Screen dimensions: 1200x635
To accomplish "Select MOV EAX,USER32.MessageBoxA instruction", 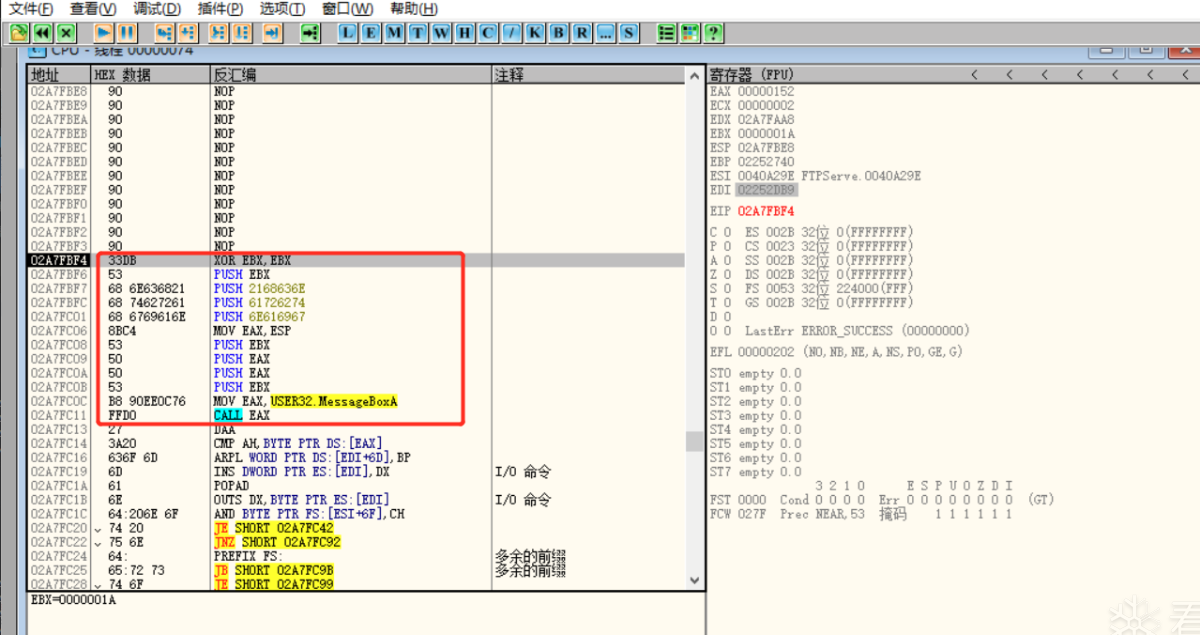I will 306,400.
